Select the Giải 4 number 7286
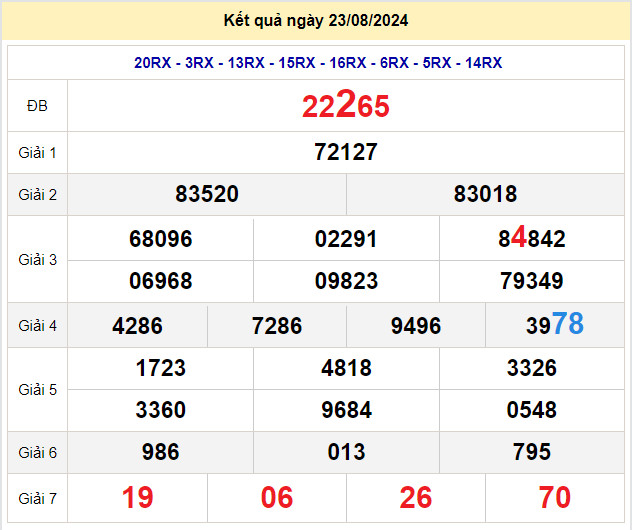 click(276, 326)
